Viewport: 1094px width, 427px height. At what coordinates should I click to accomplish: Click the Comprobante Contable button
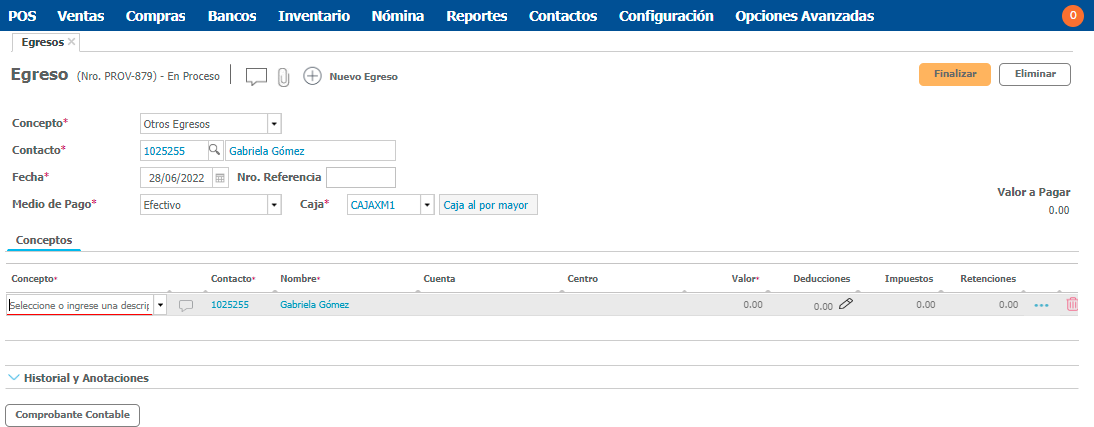tap(73, 414)
